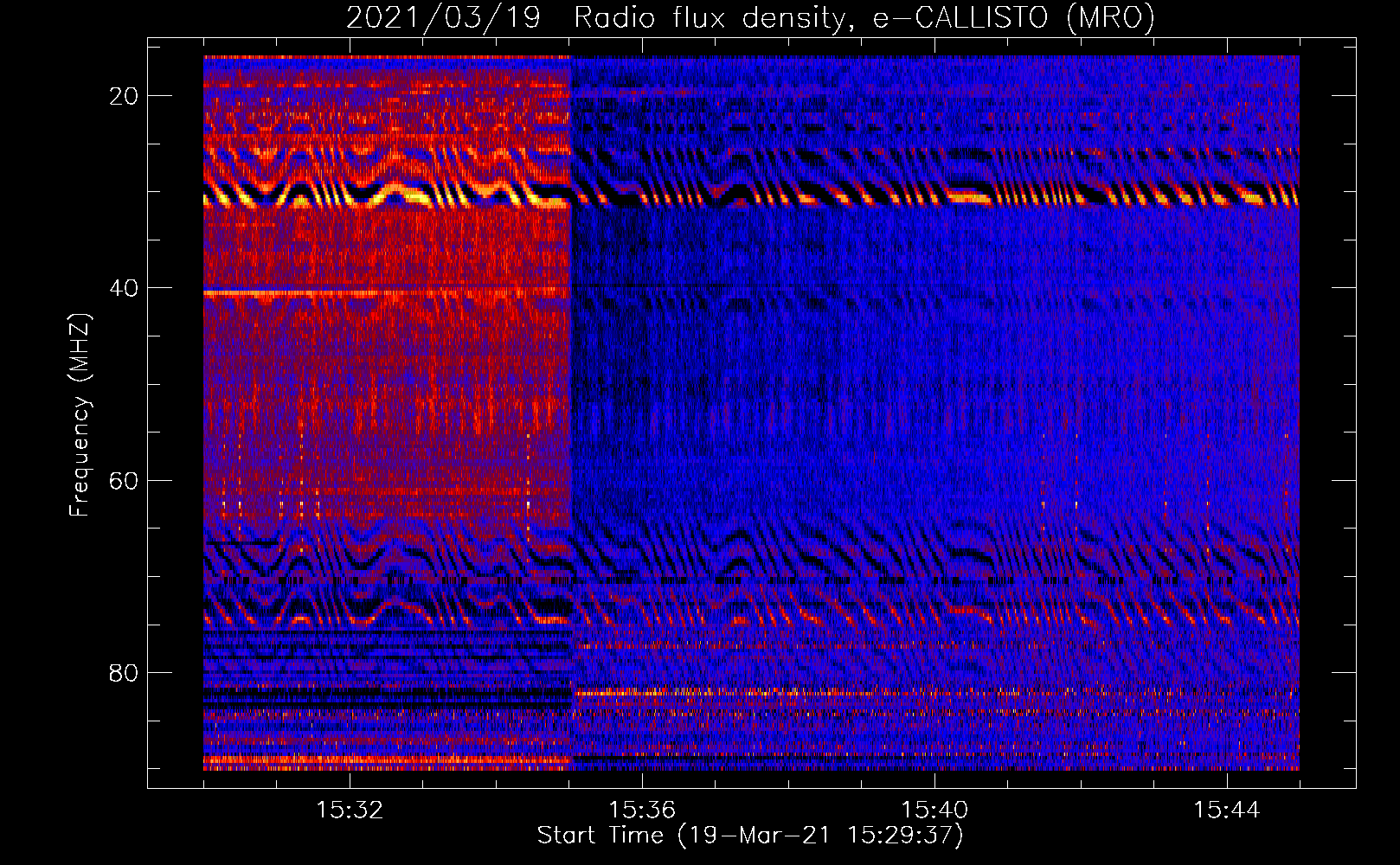Click the time tick label 15:44

1227,811
